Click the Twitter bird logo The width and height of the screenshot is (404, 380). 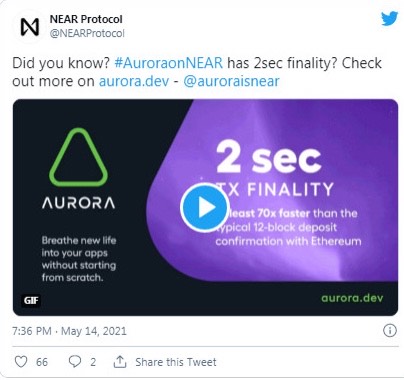(x=390, y=19)
